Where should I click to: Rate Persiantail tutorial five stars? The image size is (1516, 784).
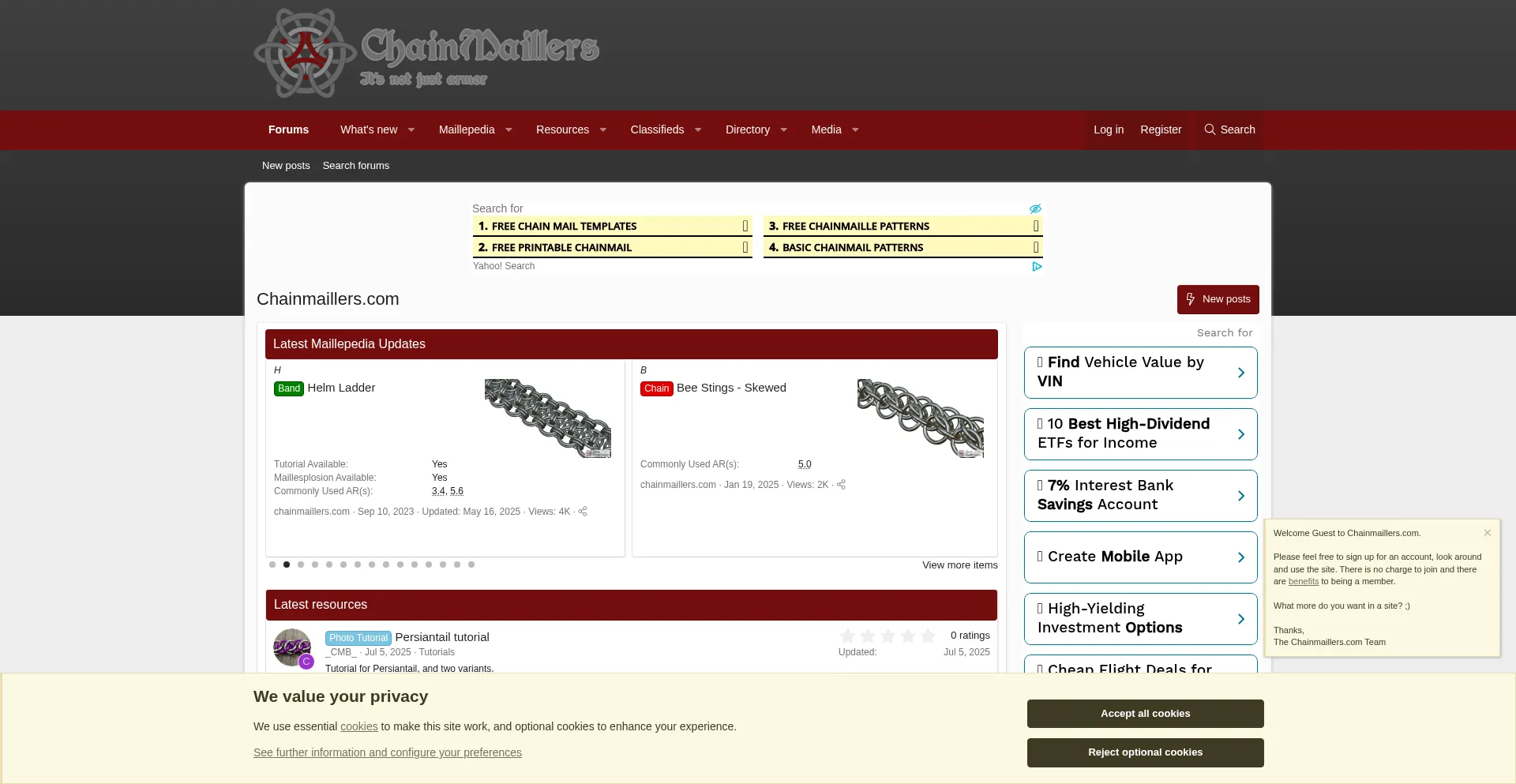(x=928, y=636)
